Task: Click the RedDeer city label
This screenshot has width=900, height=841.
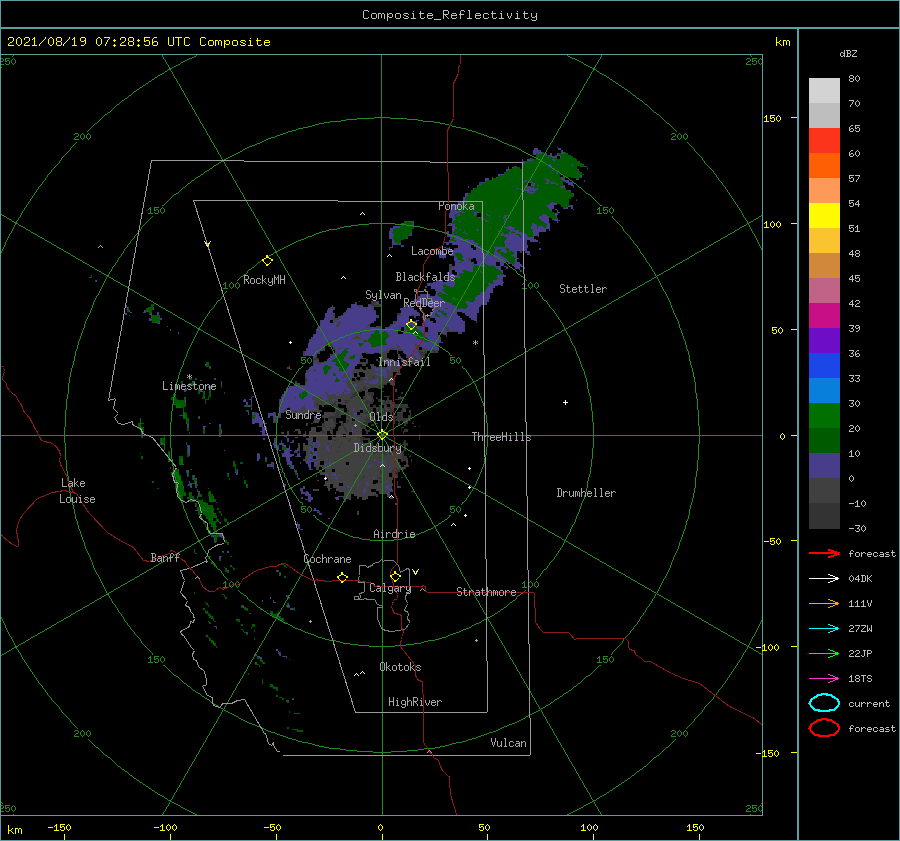Action: (424, 303)
